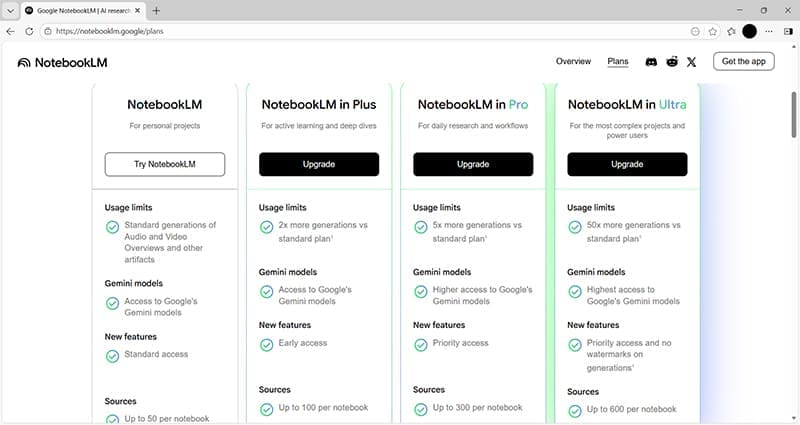The image size is (800, 425).
Task: Open a new browser tab
Action: (x=156, y=10)
